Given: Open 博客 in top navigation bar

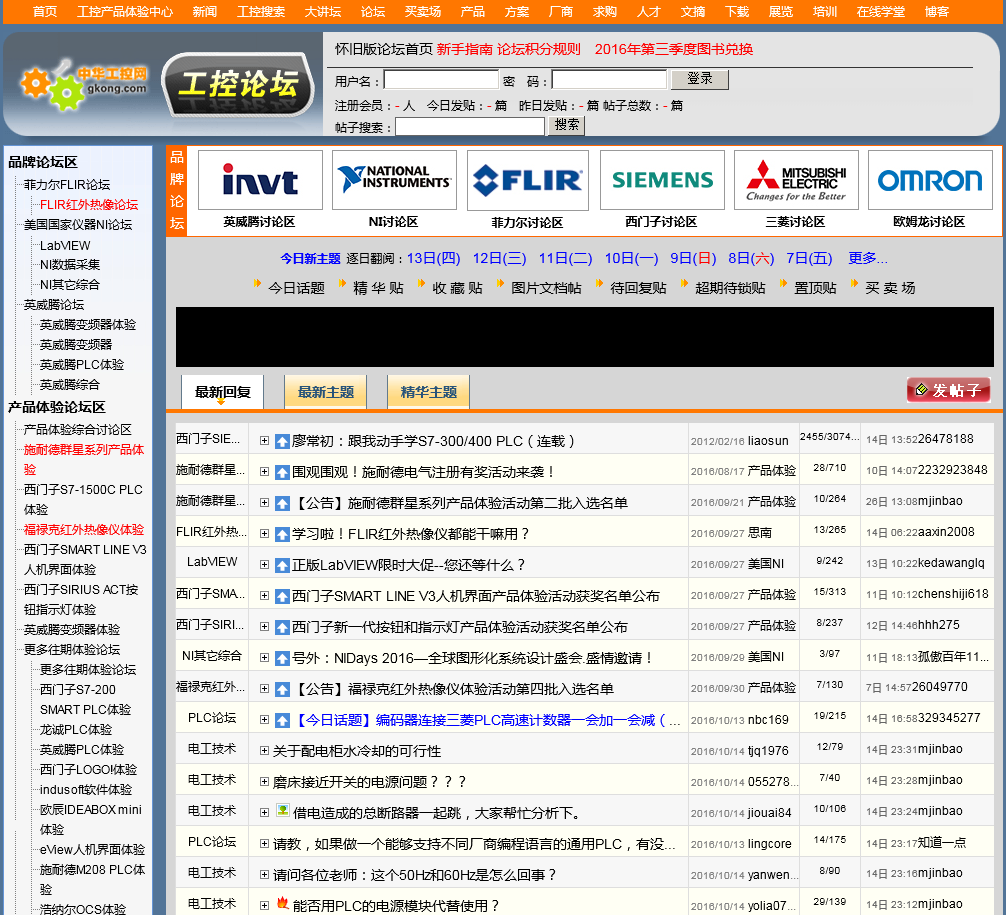Looking at the screenshot, I should click(x=937, y=12).
